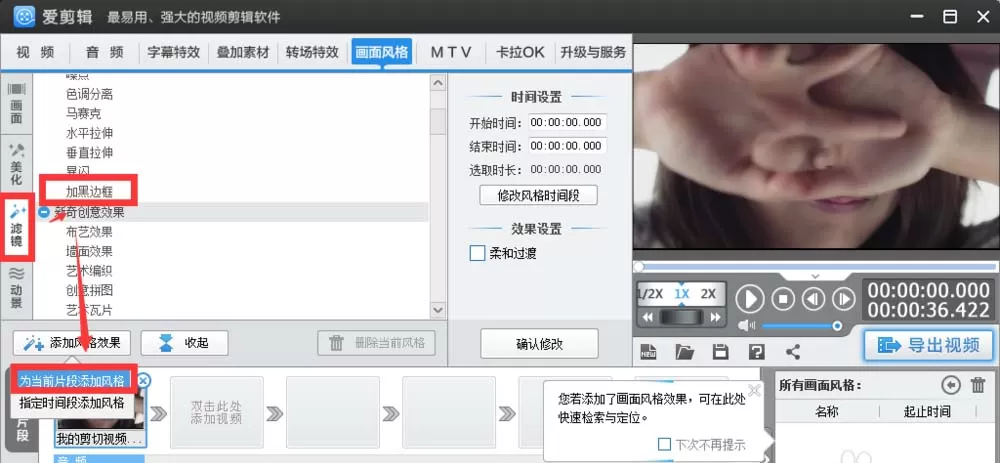Set playback speed to 1X
Viewport: 1000px width, 463px height.
click(x=682, y=294)
